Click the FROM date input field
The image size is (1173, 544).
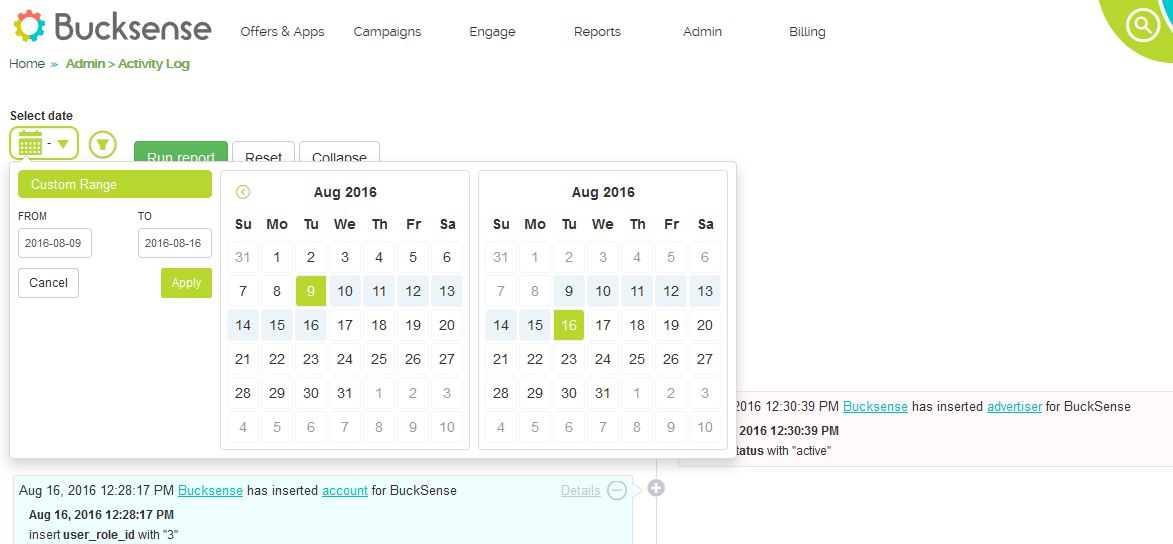55,243
